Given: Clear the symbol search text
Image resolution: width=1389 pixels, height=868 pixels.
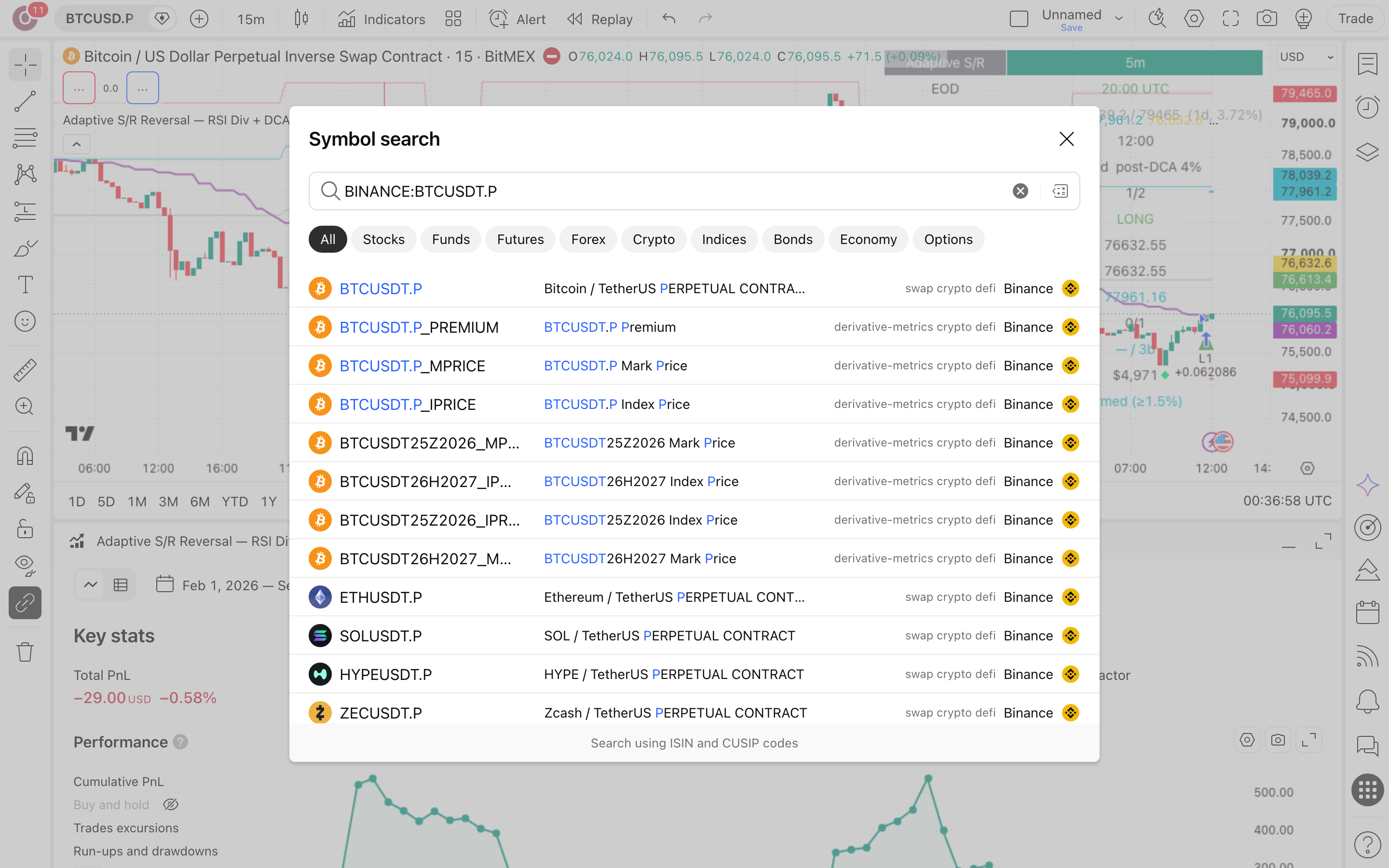Looking at the screenshot, I should [x=1020, y=191].
